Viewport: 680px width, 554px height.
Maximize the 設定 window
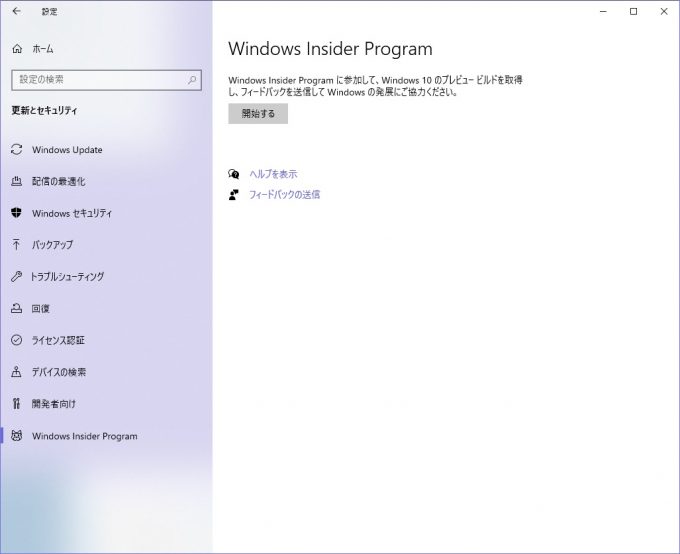[x=633, y=12]
